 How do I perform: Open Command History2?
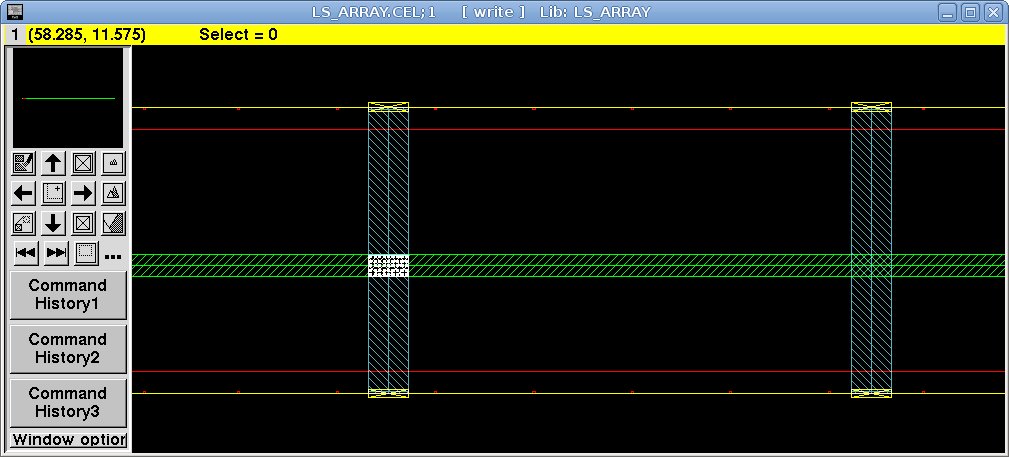coord(68,348)
